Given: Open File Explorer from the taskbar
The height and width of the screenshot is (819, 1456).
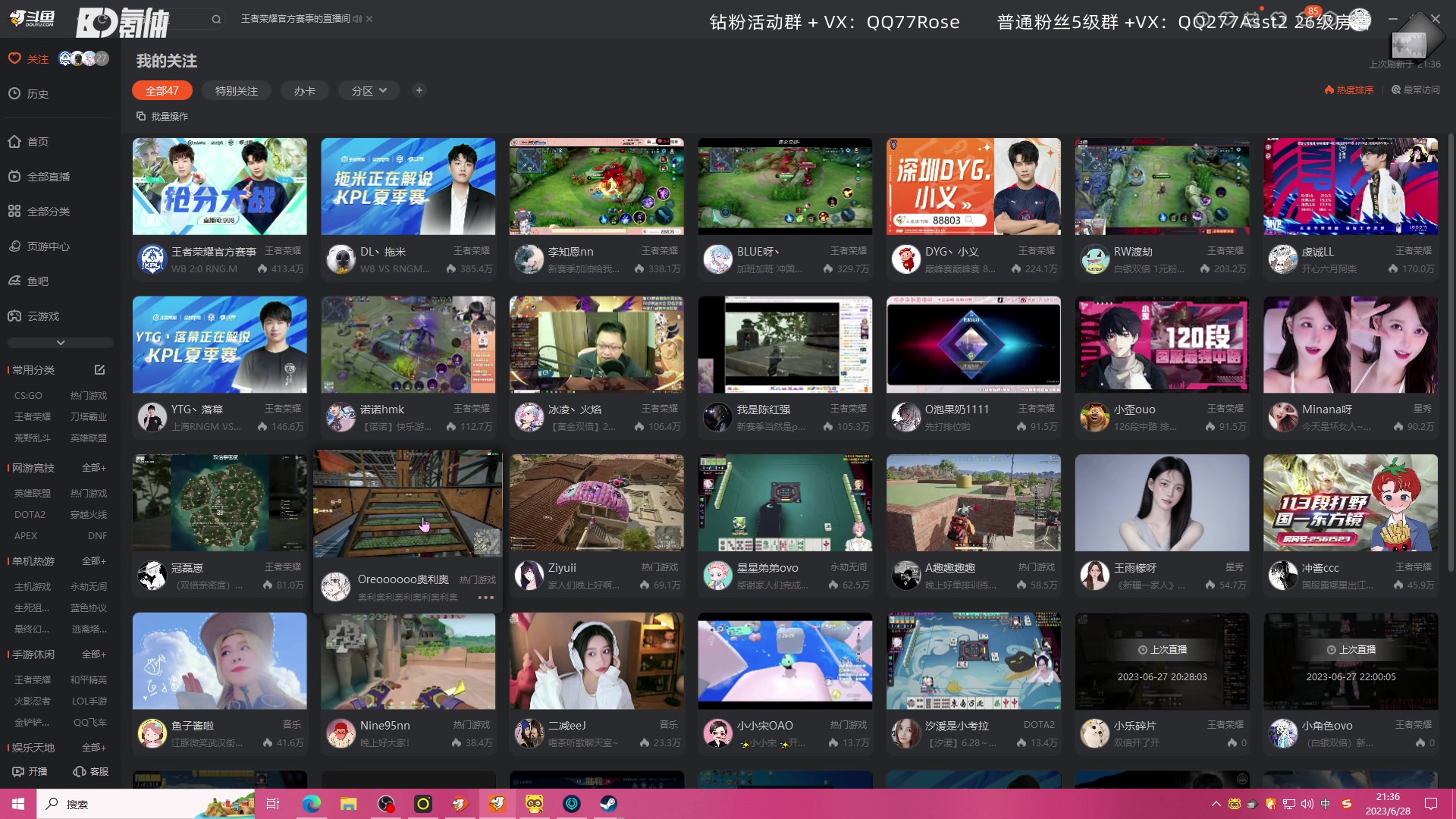Looking at the screenshot, I should (348, 804).
